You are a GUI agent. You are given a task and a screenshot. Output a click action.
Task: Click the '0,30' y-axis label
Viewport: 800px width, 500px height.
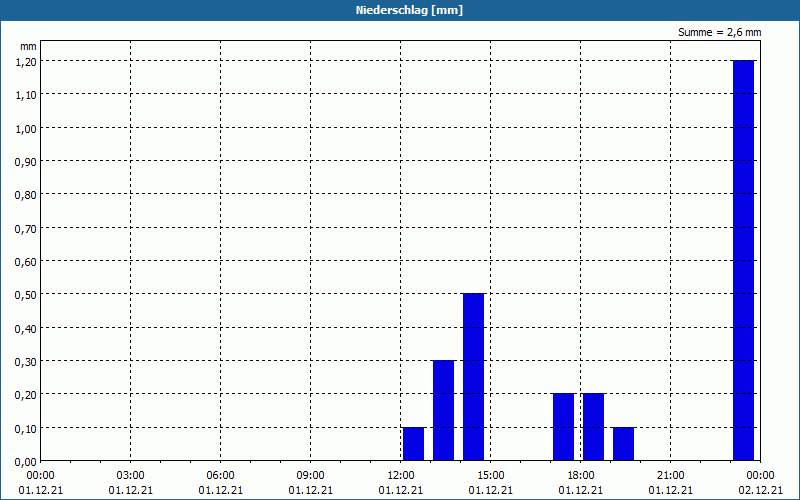[26, 362]
